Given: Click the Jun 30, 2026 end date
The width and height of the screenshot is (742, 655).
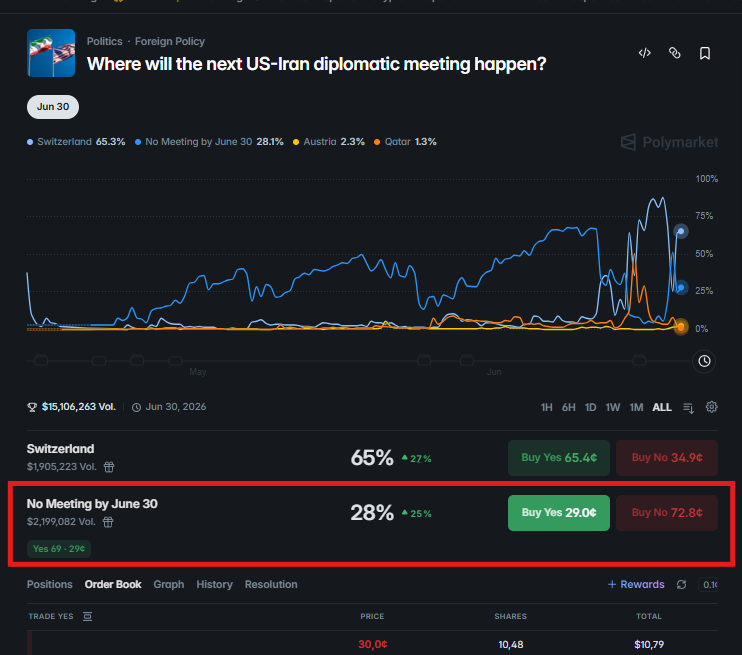Looking at the screenshot, I should (x=176, y=407).
